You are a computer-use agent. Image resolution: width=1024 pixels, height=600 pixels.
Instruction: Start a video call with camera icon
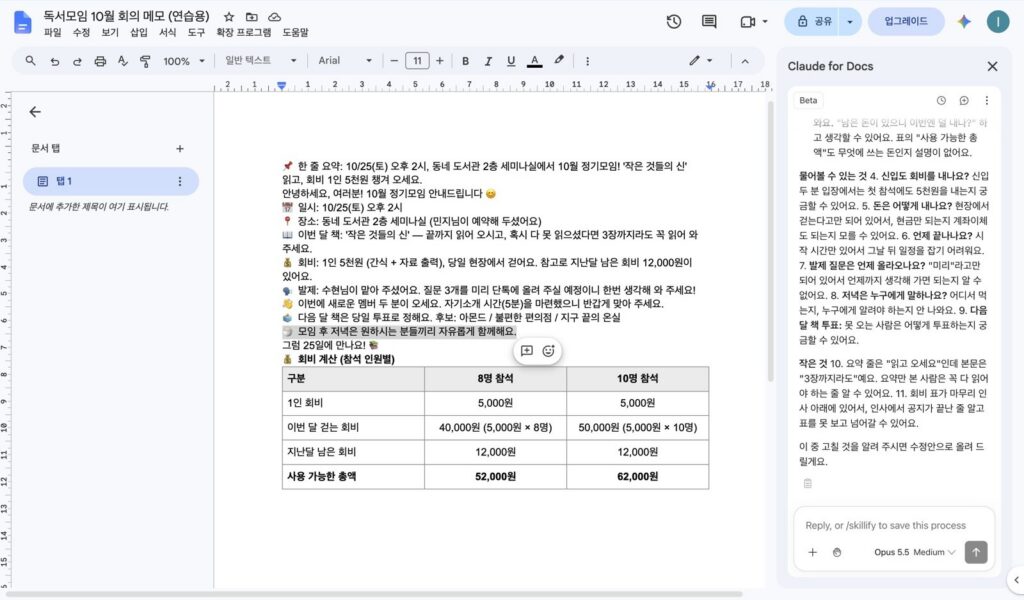[748, 22]
